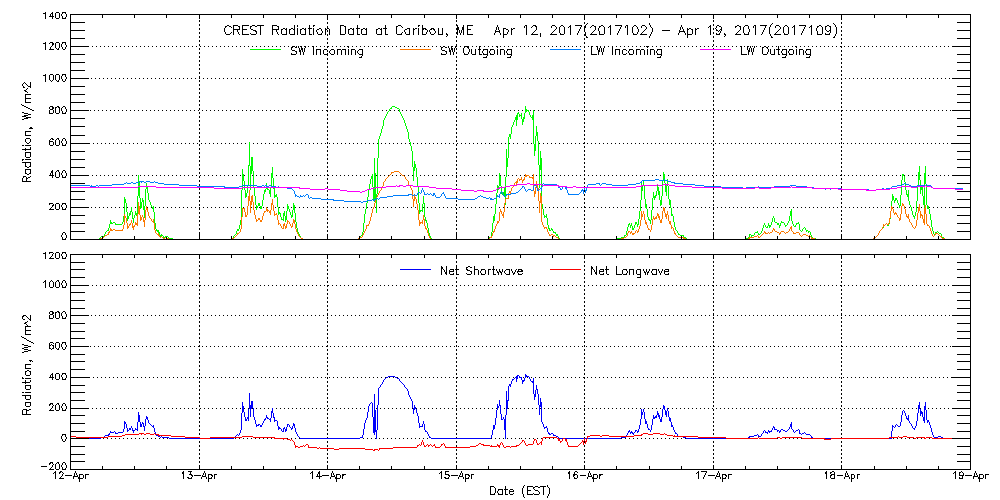The height and width of the screenshot is (500, 1000).
Task: Click the LW Incoming legend label
Action: [x=626, y=52]
